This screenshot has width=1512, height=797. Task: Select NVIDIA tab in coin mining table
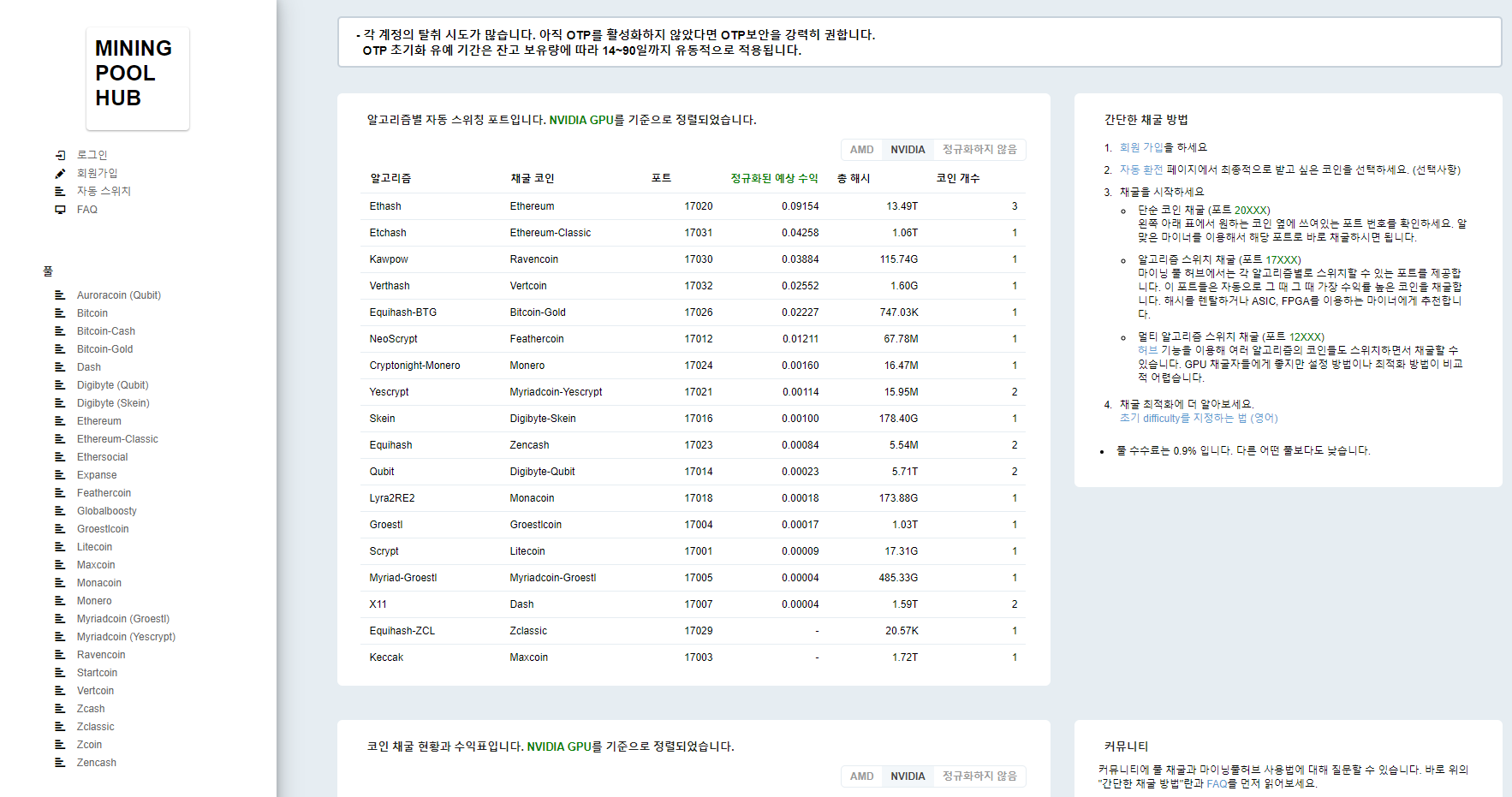[x=908, y=776]
